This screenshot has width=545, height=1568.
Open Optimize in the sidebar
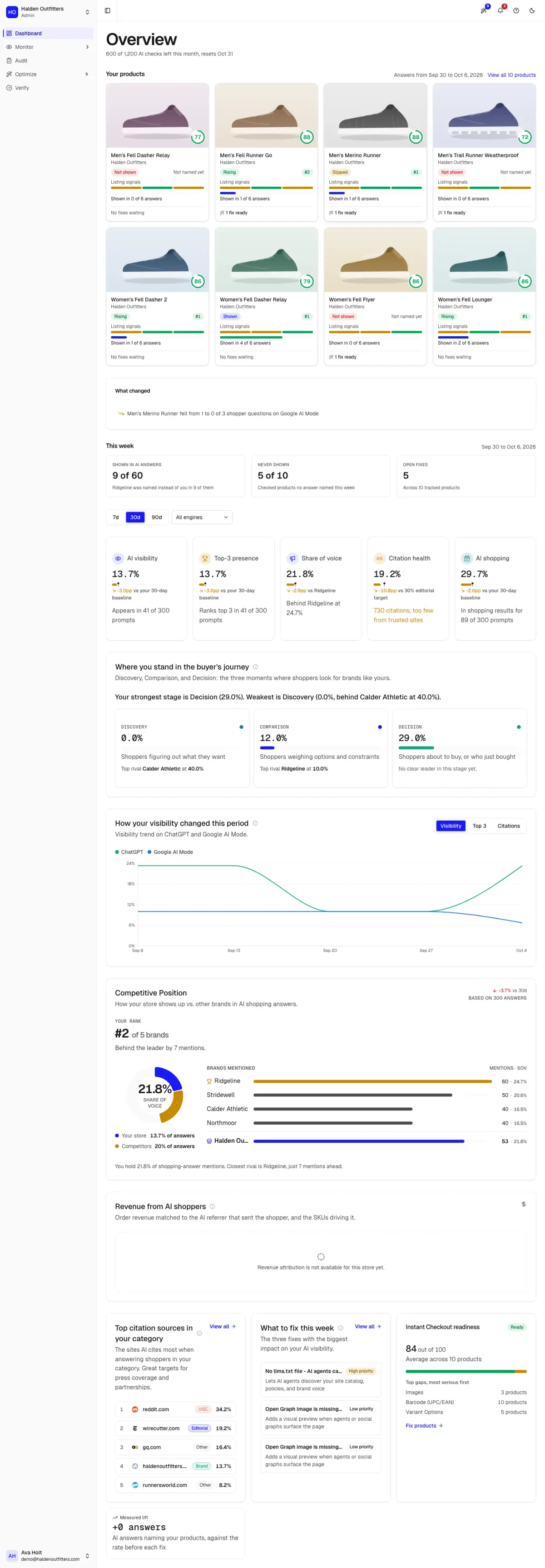[x=48, y=74]
